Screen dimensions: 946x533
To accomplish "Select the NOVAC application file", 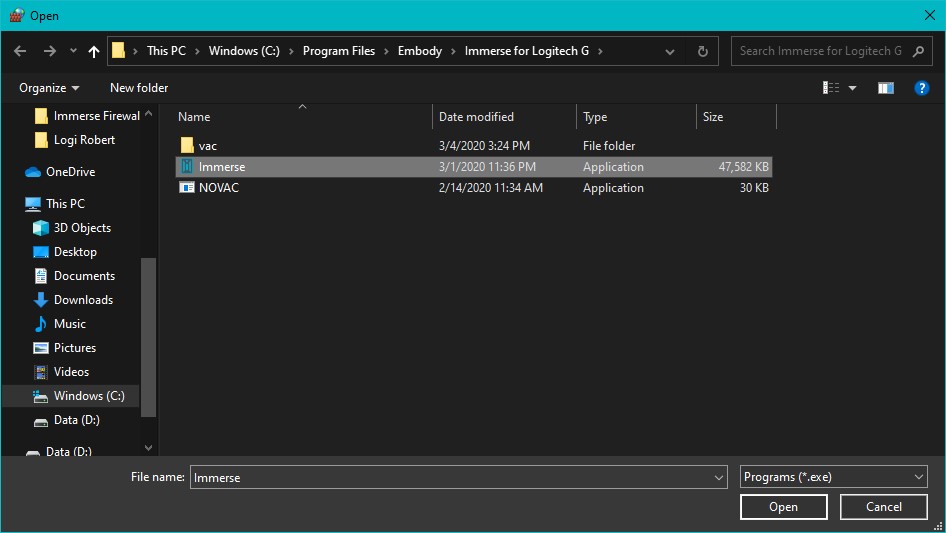I will tap(474, 188).
